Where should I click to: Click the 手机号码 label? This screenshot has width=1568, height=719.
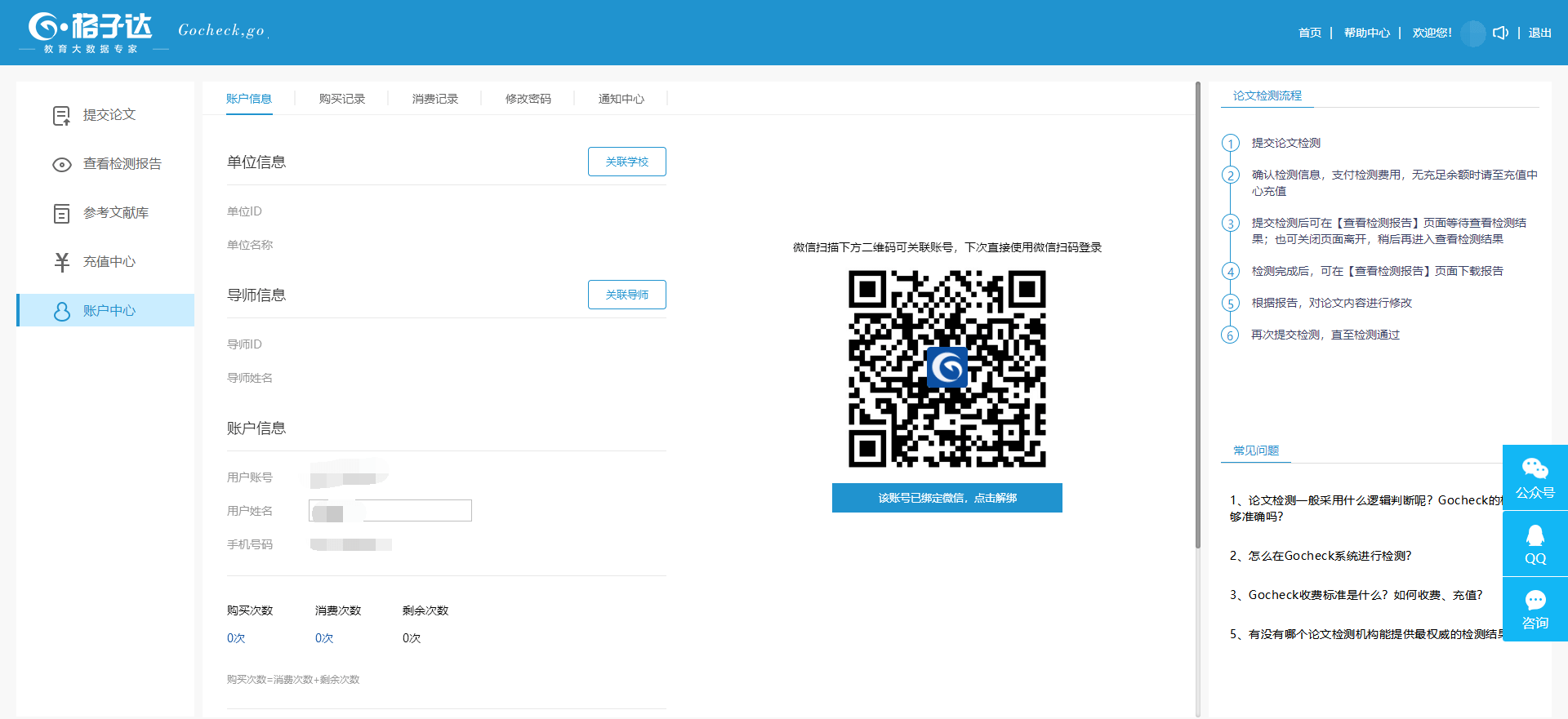coord(250,544)
